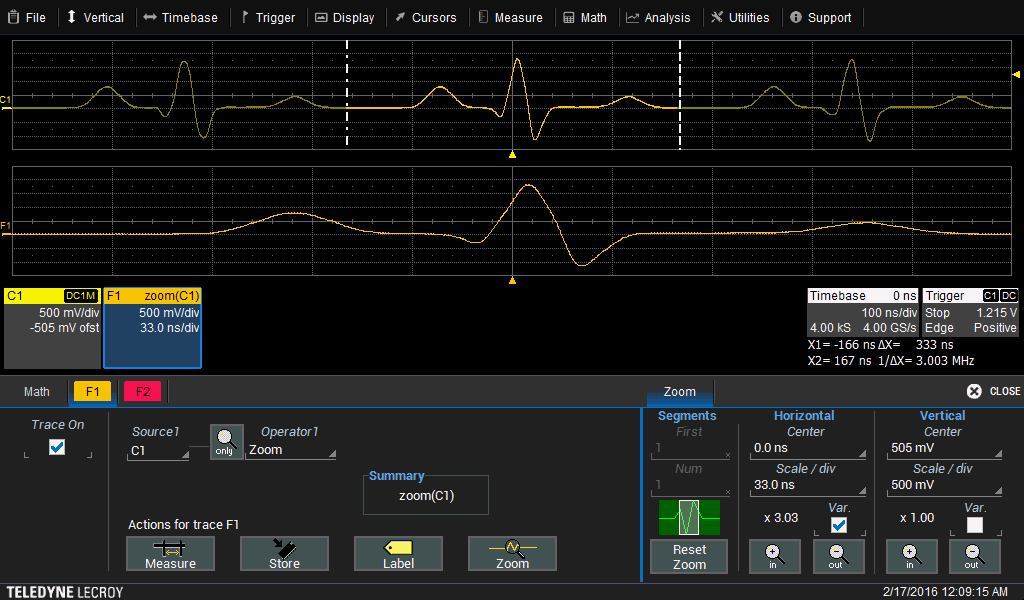Toggle the Trace On checkbox
This screenshot has width=1024, height=600.
click(57, 448)
